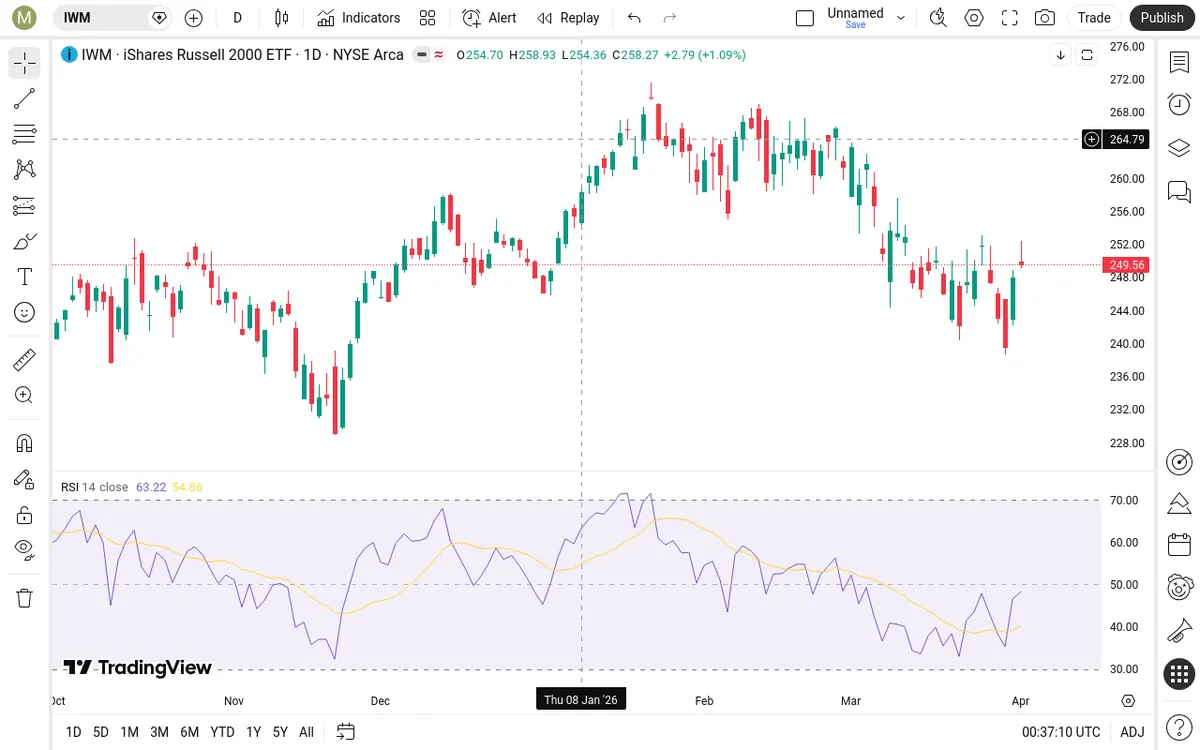The image size is (1200, 750).
Task: Open the Indicators dialog
Action: 358,18
